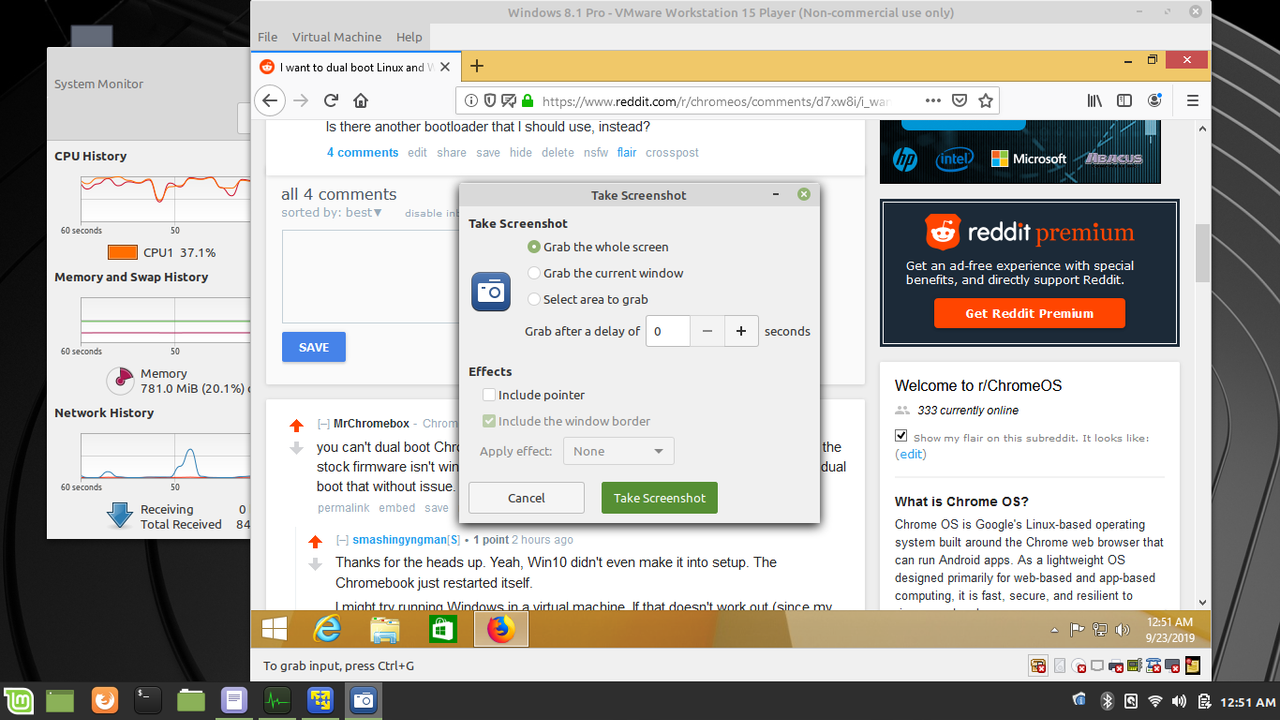Image resolution: width=1280 pixels, height=720 pixels.
Task: Uncheck 'Show my flair on this subreddit'
Action: pos(900,434)
